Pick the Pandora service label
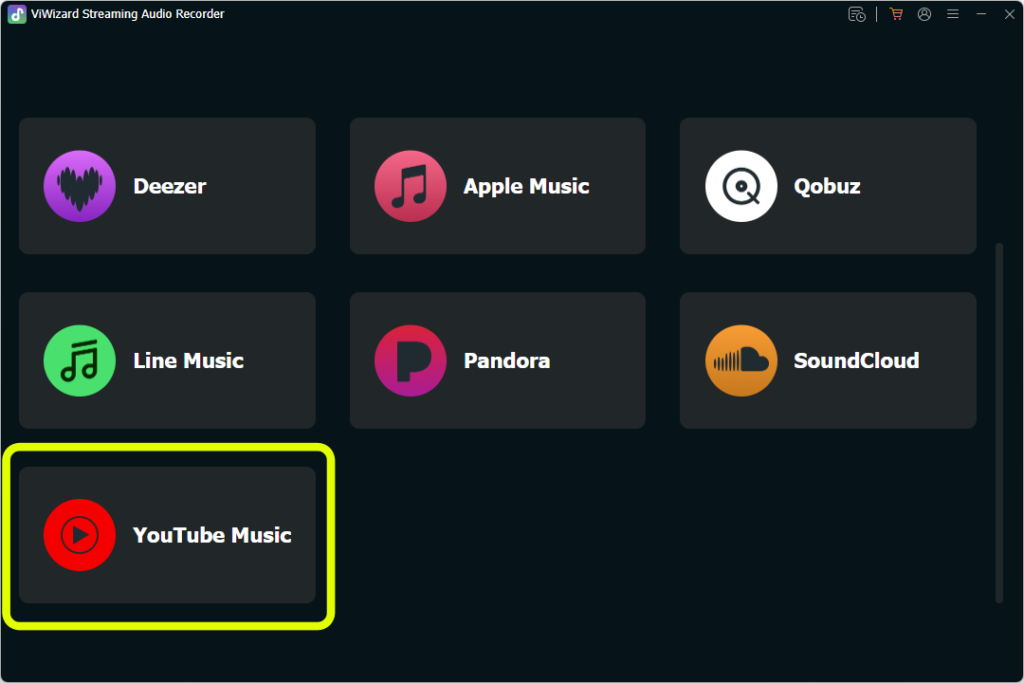This screenshot has height=683, width=1024. [x=506, y=361]
